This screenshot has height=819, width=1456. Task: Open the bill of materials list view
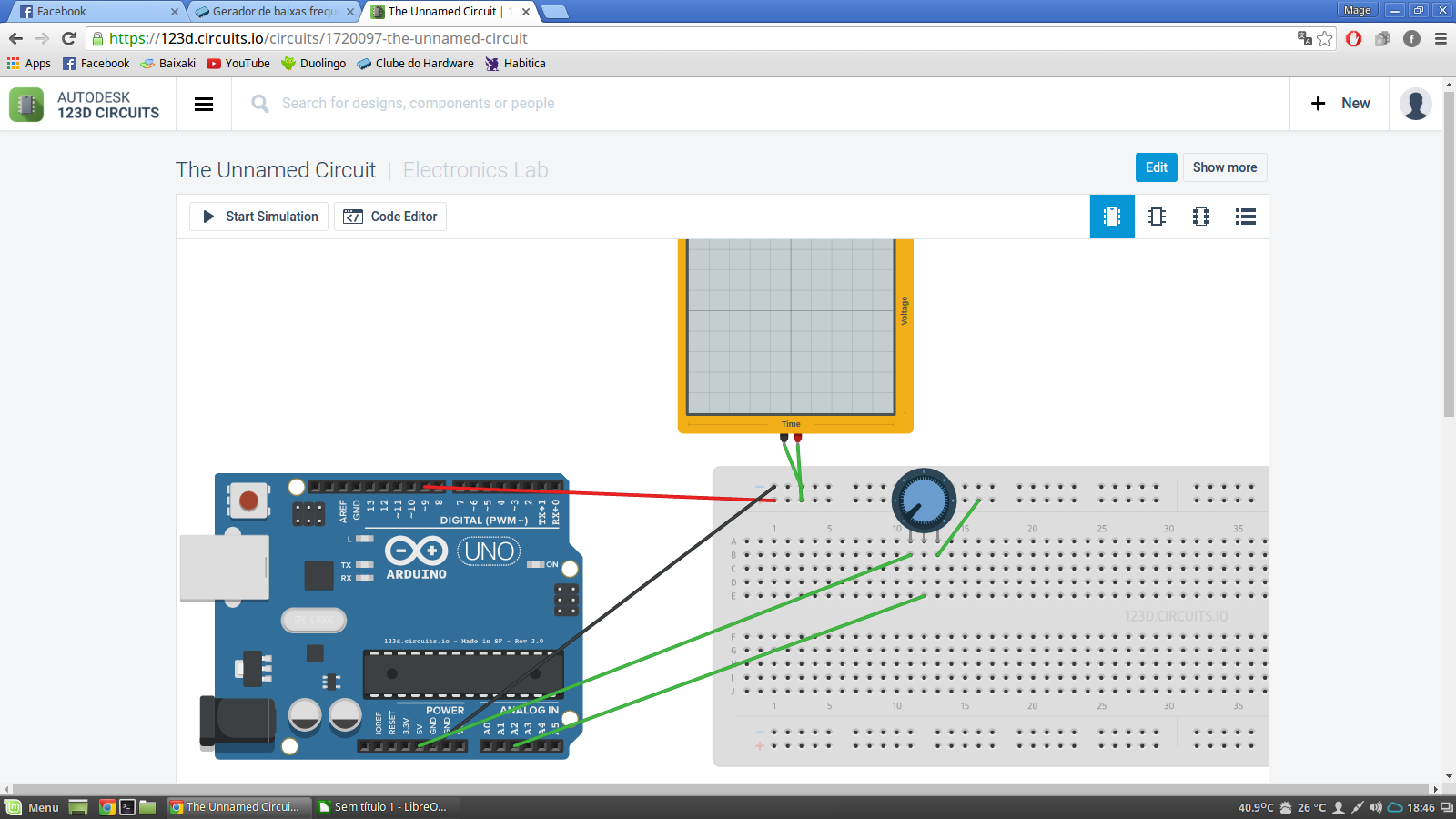pyautogui.click(x=1246, y=217)
